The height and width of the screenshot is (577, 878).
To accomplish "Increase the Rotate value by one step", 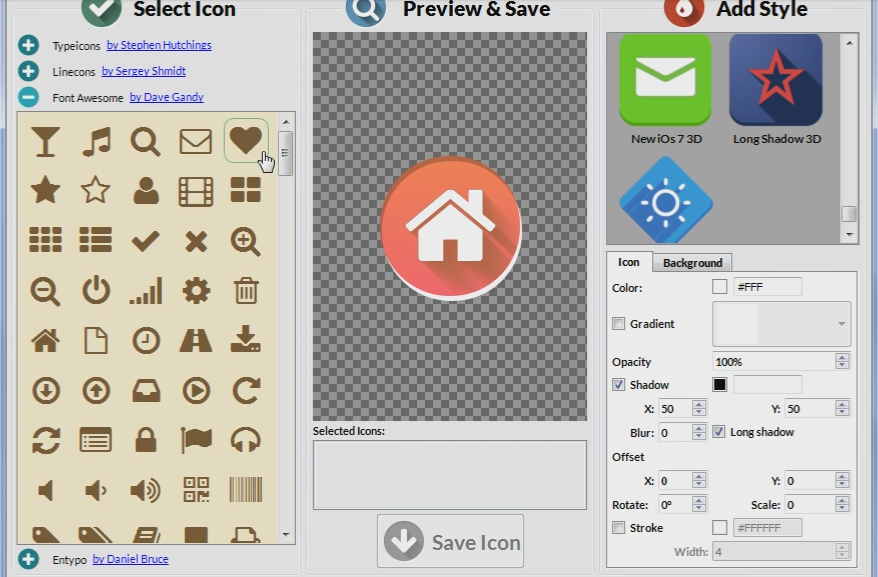I will pos(698,500).
